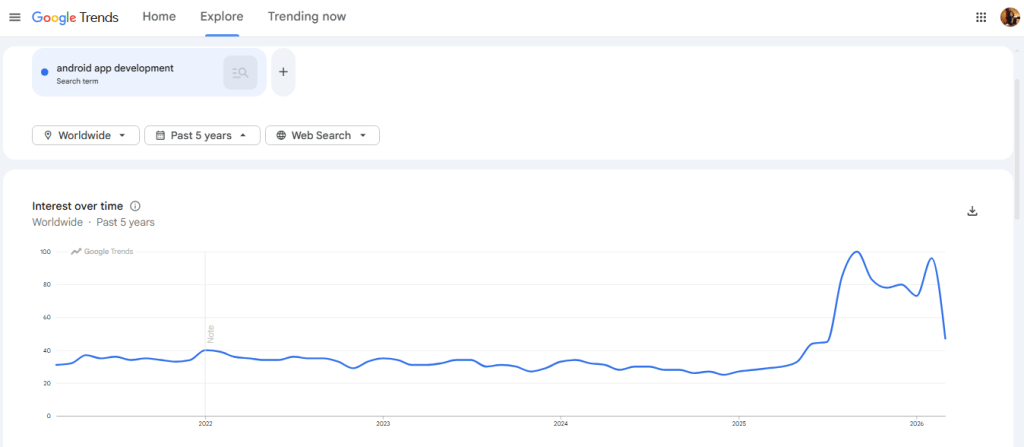Edit the android app development term
1024x447 pixels.
point(115,68)
